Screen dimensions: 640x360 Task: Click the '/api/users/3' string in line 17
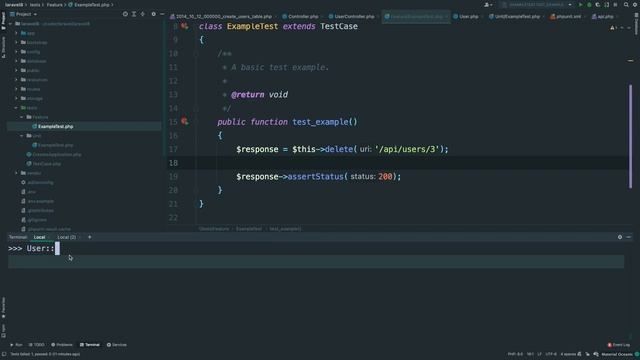(x=406, y=149)
